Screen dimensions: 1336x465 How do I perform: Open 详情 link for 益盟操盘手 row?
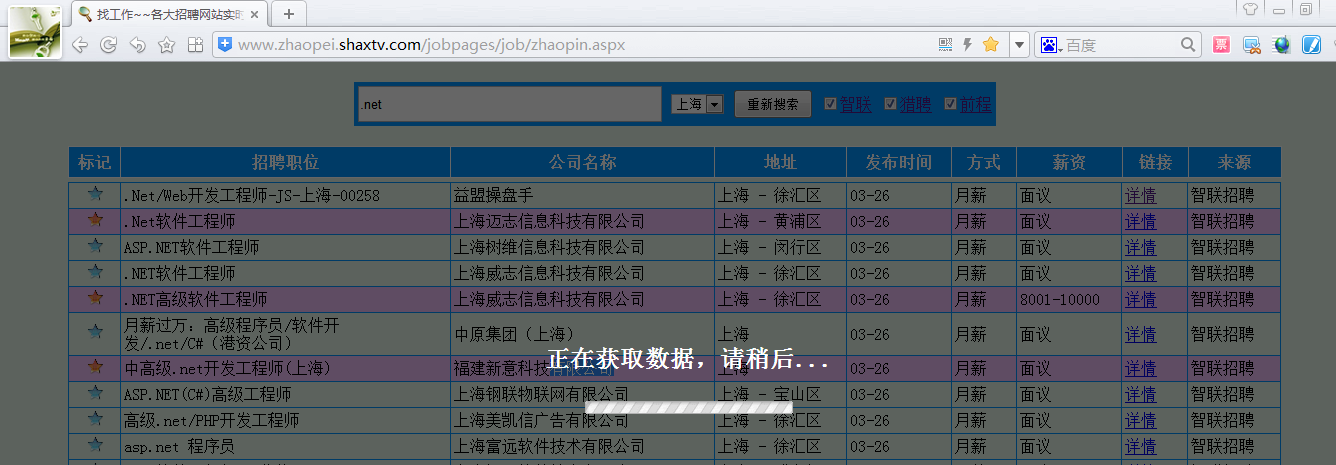pyautogui.click(x=1140, y=195)
